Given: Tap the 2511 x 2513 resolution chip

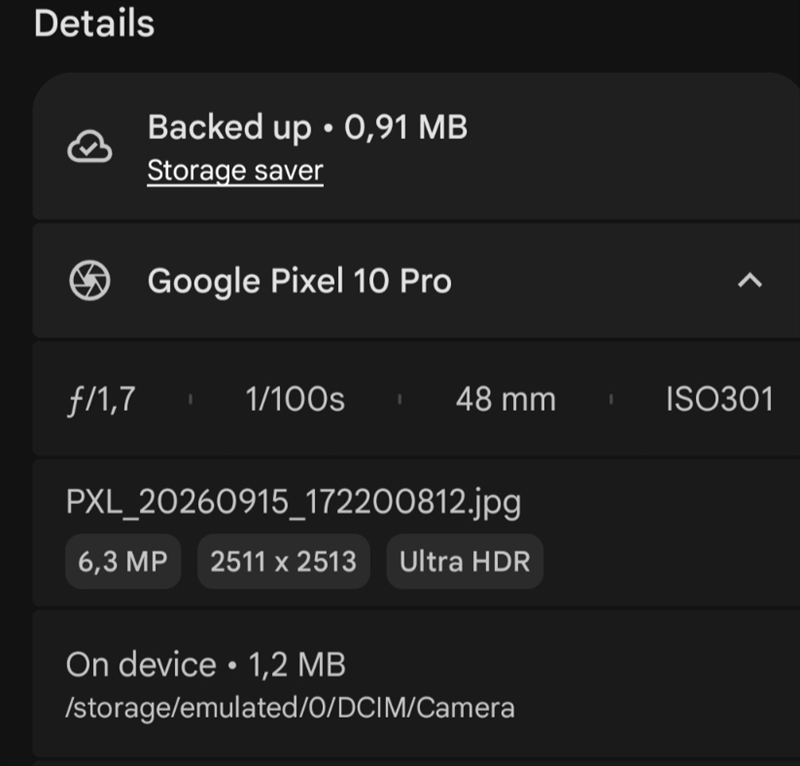Looking at the screenshot, I should click(x=284, y=561).
